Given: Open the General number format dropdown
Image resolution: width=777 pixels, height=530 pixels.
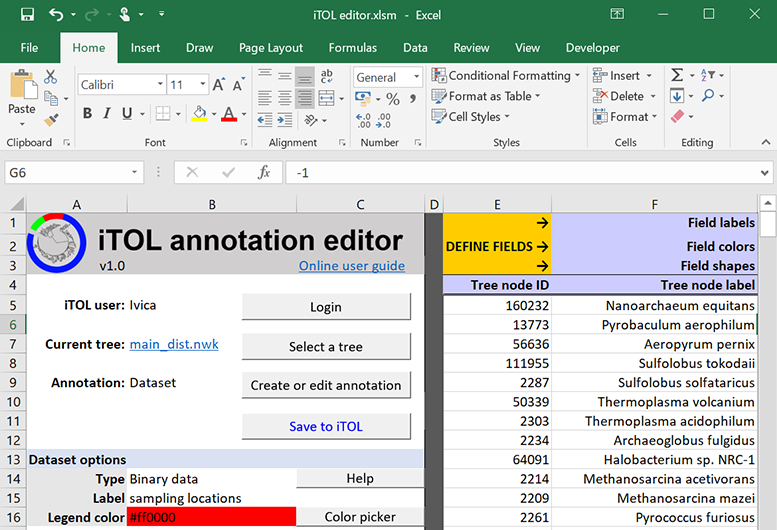Looking at the screenshot, I should [x=416, y=77].
